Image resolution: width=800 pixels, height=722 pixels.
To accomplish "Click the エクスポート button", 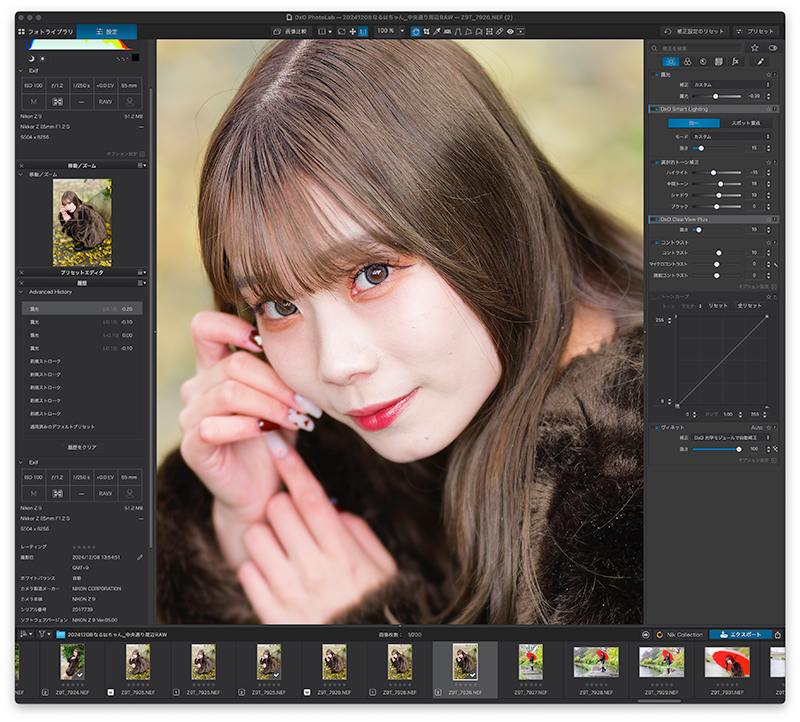I will pyautogui.click(x=740, y=634).
